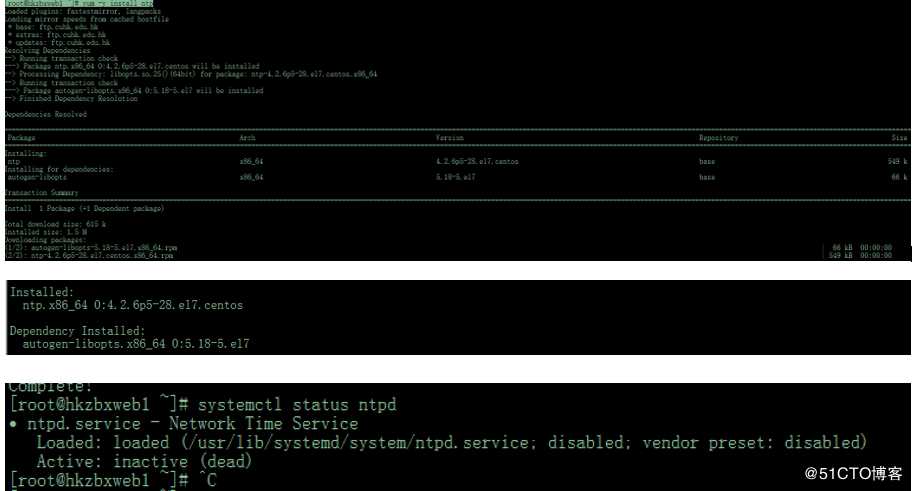Click the 'Install 1 Package (+1 Dependent package)' line
The image size is (913, 491).
pos(85,209)
